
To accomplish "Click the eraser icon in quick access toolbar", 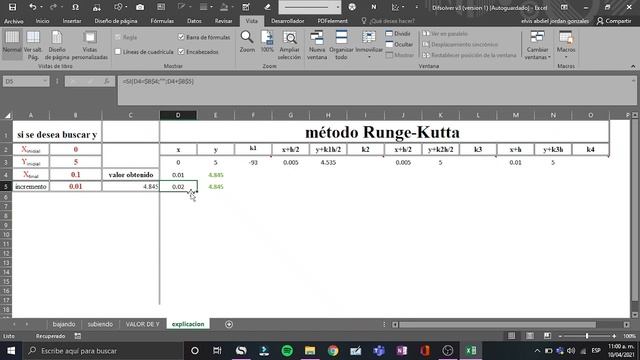I will tap(267, 7).
